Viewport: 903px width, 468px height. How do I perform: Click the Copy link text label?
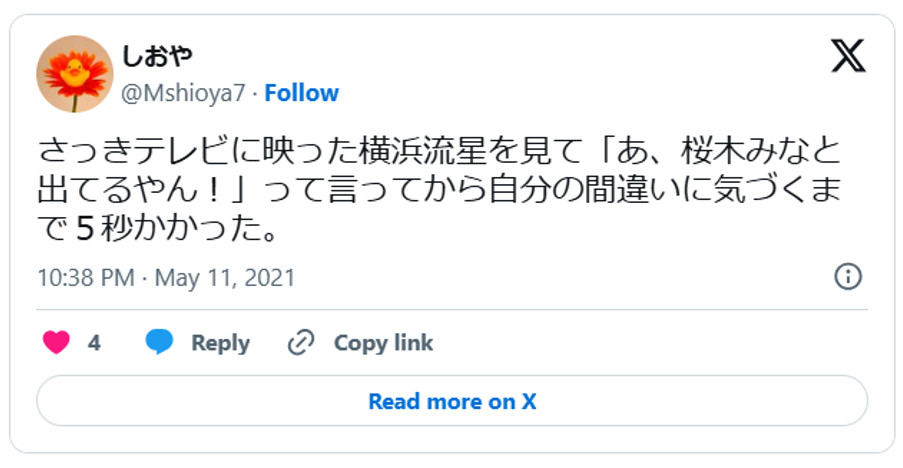[x=383, y=343]
